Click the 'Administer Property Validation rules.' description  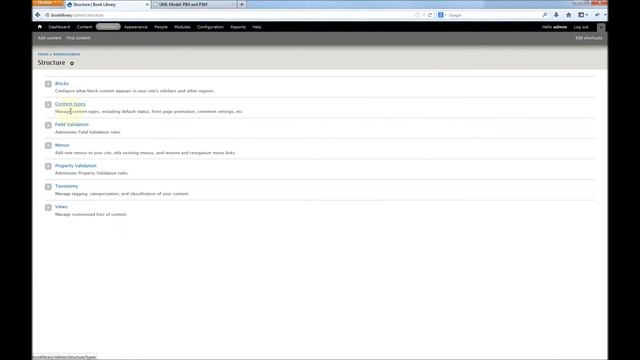click(x=92, y=173)
